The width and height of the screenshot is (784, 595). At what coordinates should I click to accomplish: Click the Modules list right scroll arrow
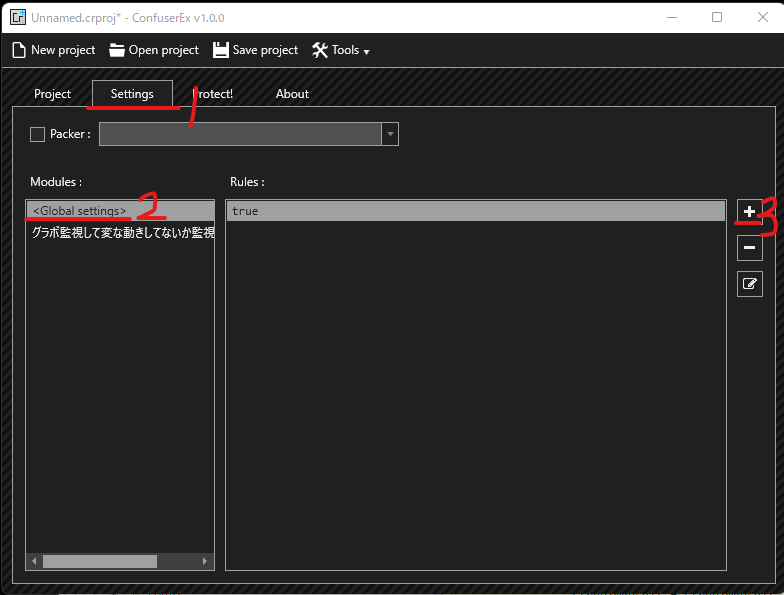205,561
